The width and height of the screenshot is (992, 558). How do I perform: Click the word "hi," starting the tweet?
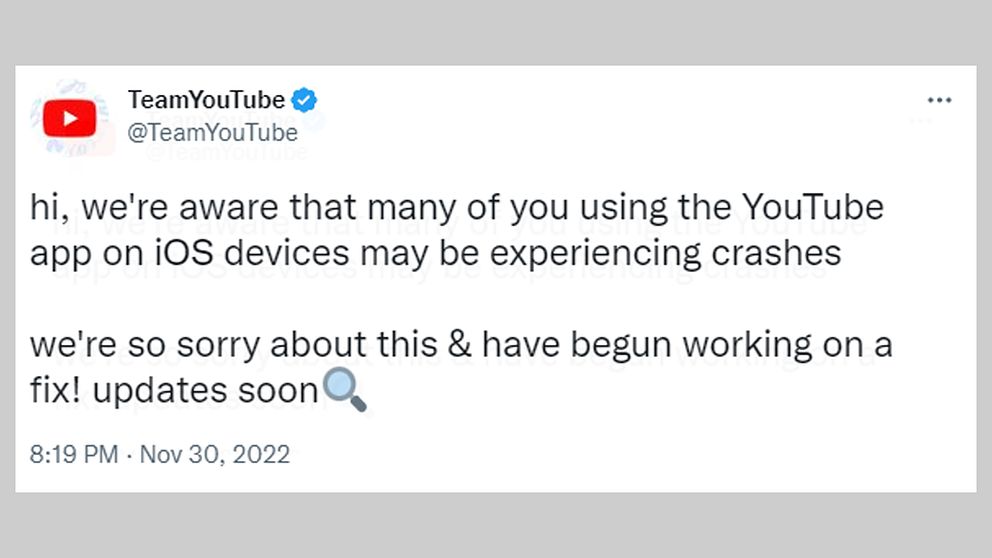pos(48,208)
